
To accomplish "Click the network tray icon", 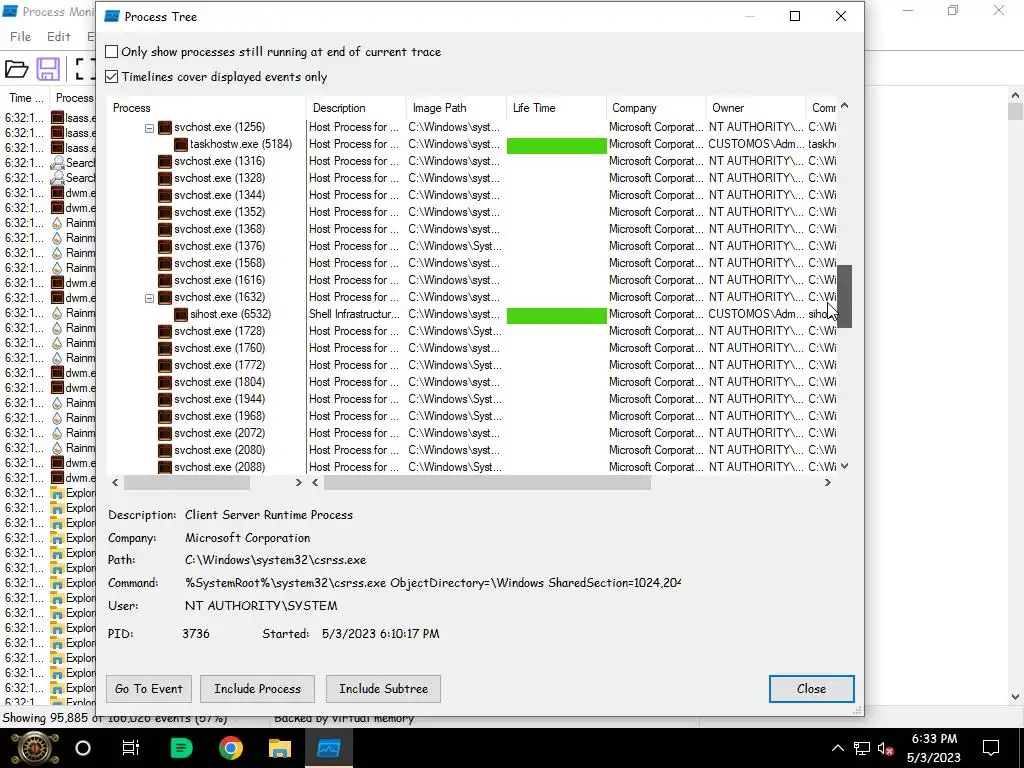I will coord(862,748).
